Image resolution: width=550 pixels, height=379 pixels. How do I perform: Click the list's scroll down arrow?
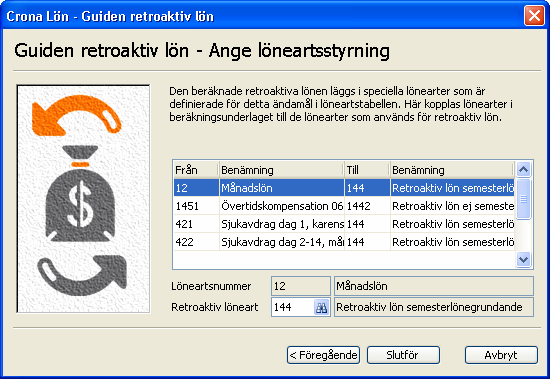pos(523,259)
